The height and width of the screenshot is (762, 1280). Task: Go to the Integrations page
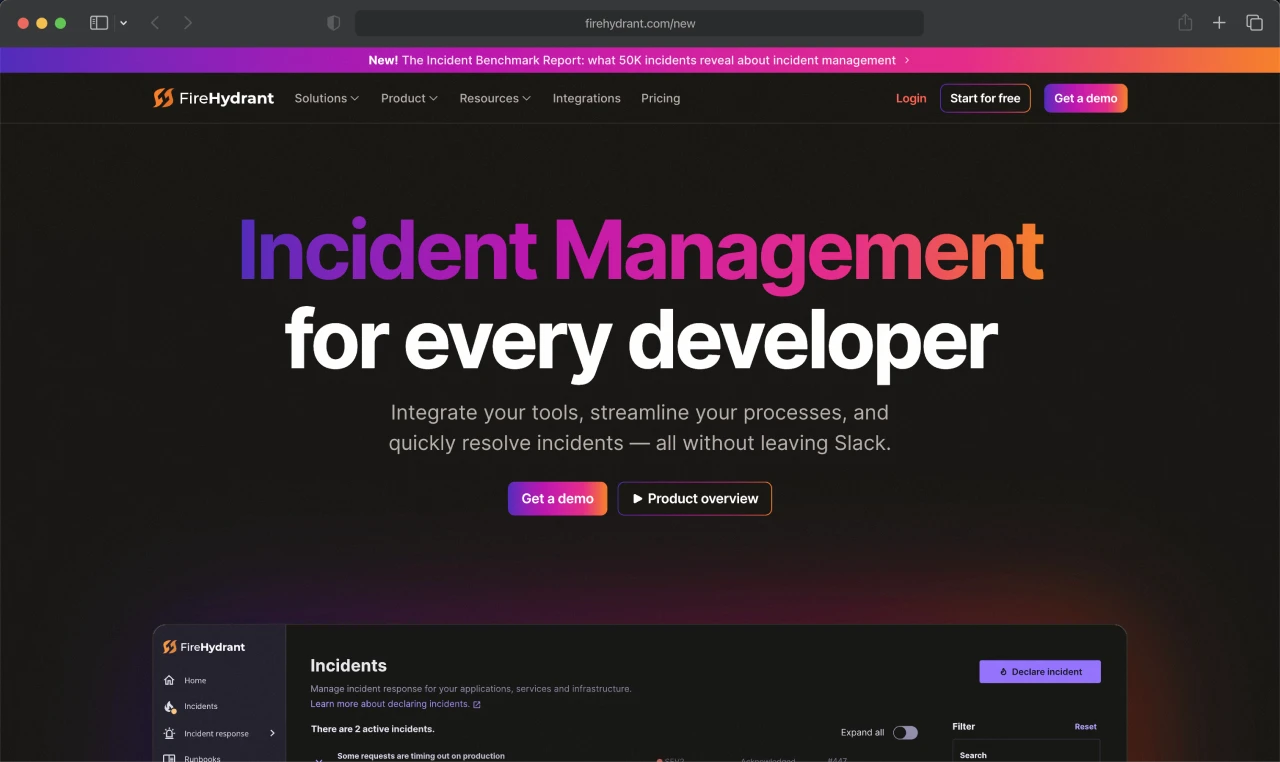point(586,98)
